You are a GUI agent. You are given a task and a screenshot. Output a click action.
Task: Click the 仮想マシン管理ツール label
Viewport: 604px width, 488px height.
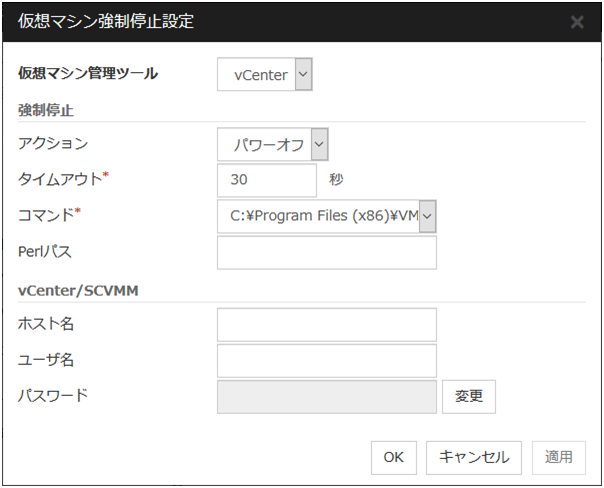click(x=88, y=73)
